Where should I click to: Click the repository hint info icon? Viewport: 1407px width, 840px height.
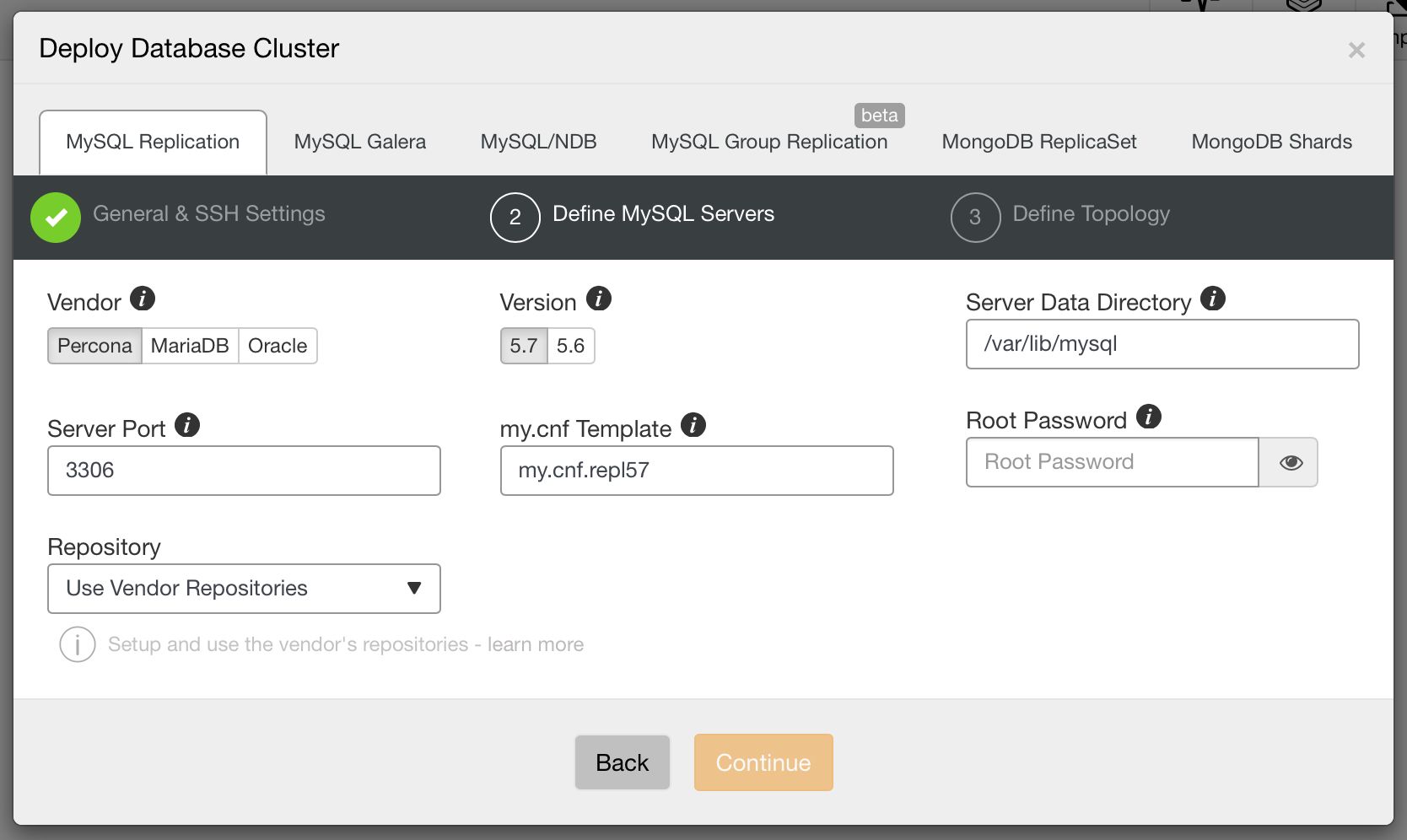pos(78,645)
